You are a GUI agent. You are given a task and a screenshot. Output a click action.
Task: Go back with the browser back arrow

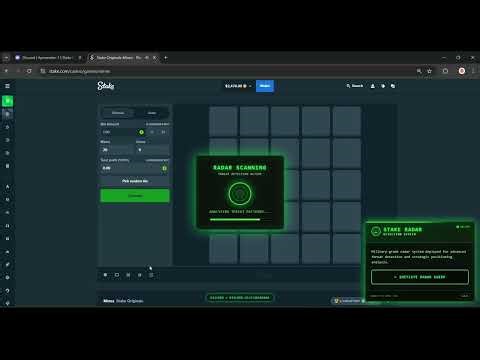pyautogui.click(x=6, y=71)
